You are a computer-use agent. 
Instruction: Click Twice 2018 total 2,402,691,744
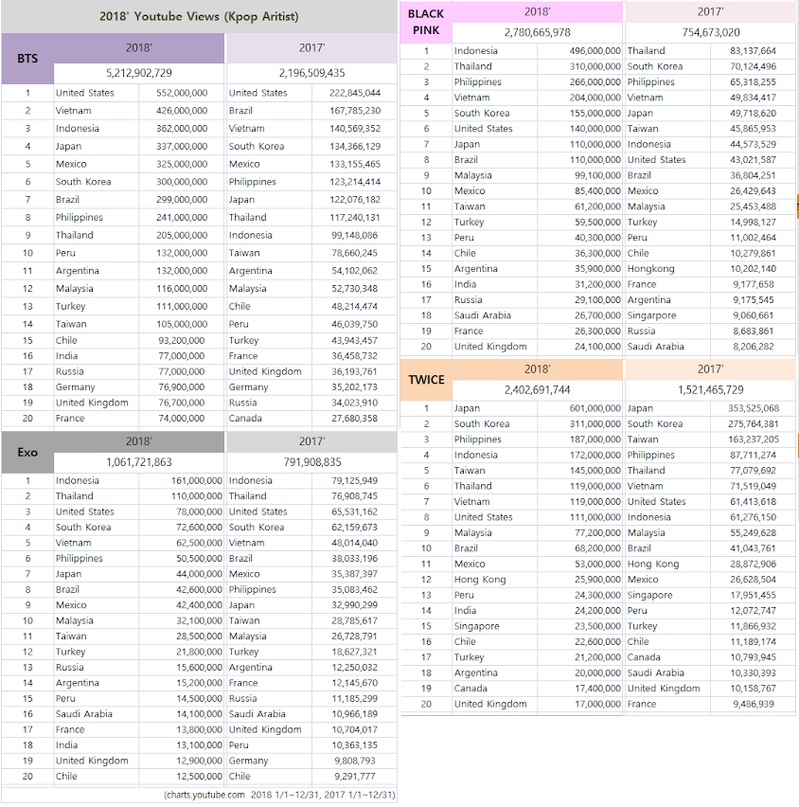[537, 390]
